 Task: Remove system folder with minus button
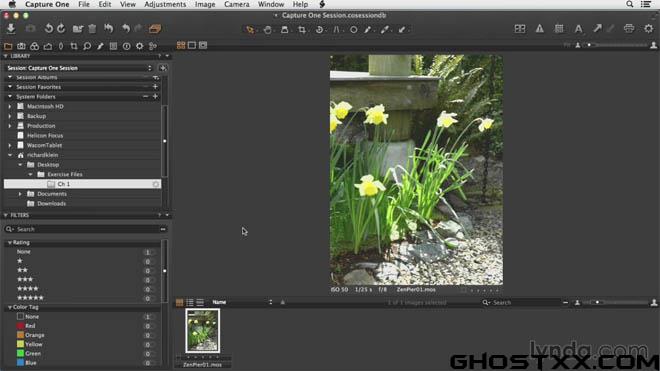pyautogui.click(x=145, y=96)
